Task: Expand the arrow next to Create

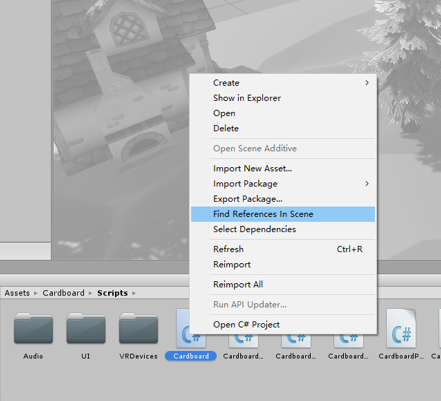Action: coord(367,83)
